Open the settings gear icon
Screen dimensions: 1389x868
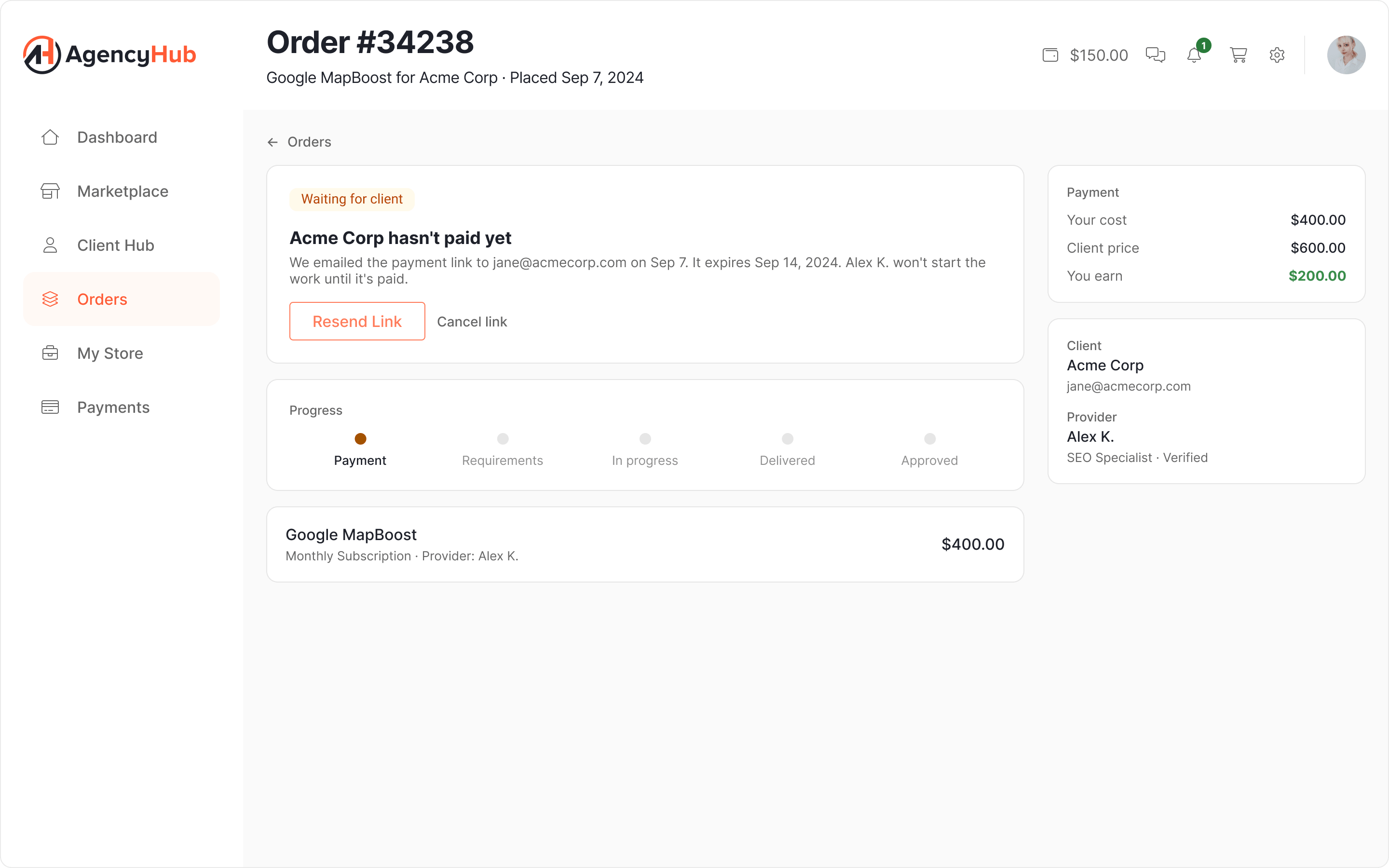1277,55
